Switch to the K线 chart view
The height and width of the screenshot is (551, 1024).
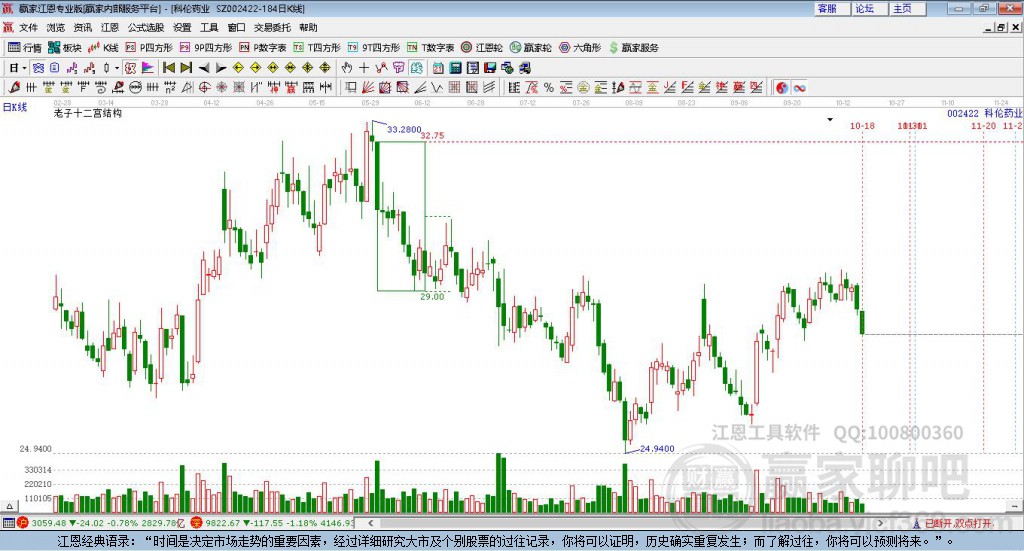pyautogui.click(x=103, y=48)
